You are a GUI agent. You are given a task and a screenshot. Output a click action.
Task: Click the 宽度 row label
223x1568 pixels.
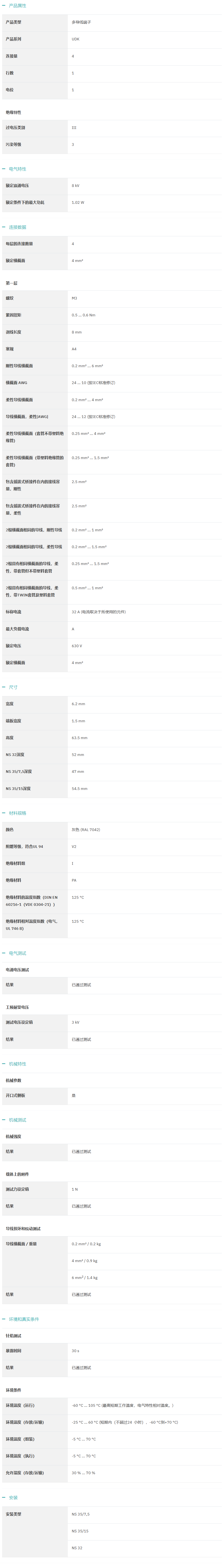pyautogui.click(x=10, y=704)
